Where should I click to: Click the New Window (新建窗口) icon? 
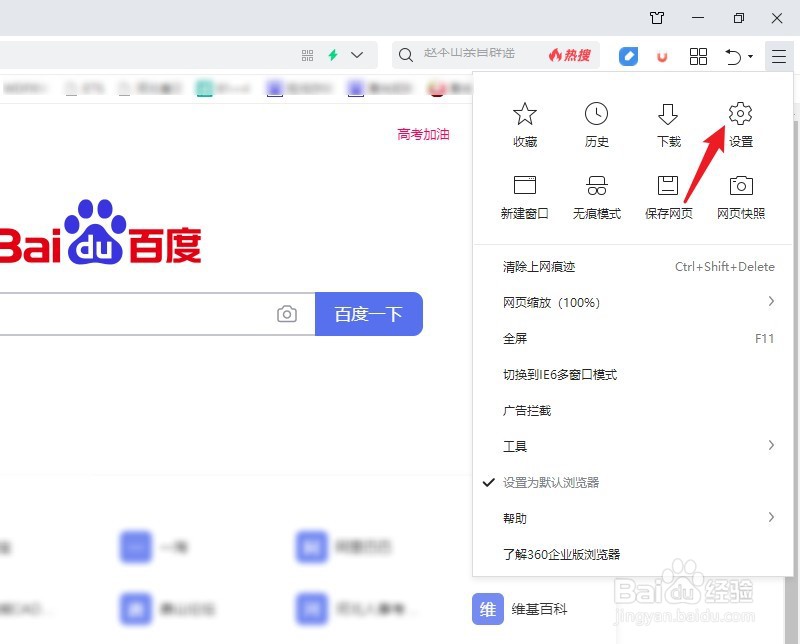[524, 185]
